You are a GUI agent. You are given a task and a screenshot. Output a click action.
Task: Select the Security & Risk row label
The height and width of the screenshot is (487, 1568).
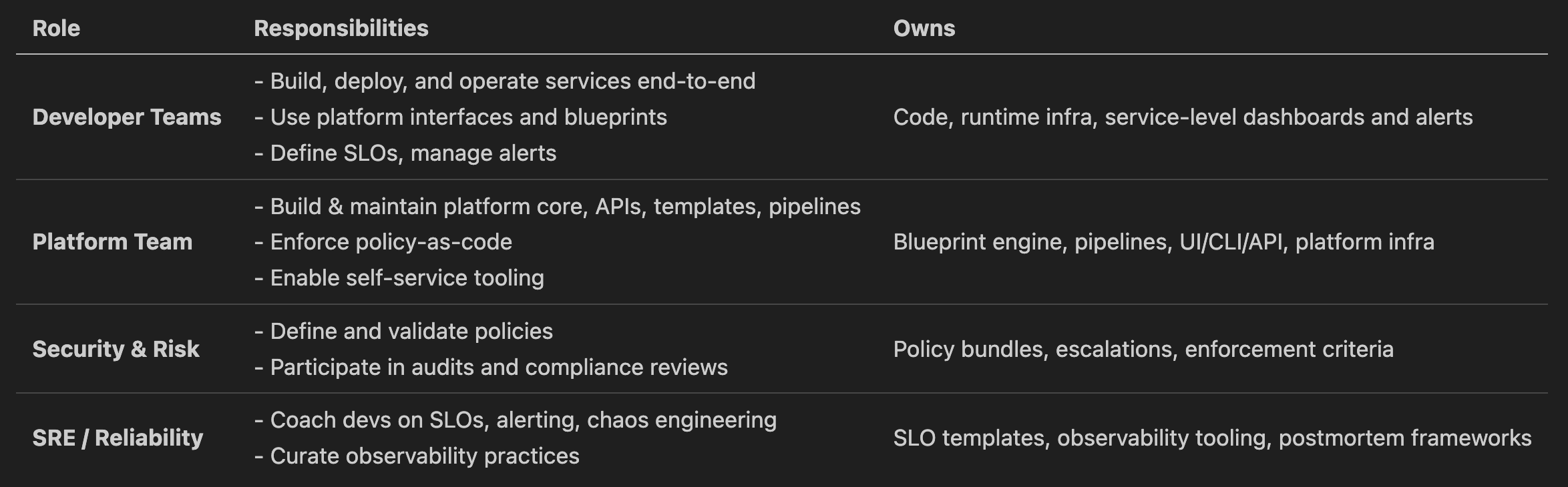pos(116,349)
